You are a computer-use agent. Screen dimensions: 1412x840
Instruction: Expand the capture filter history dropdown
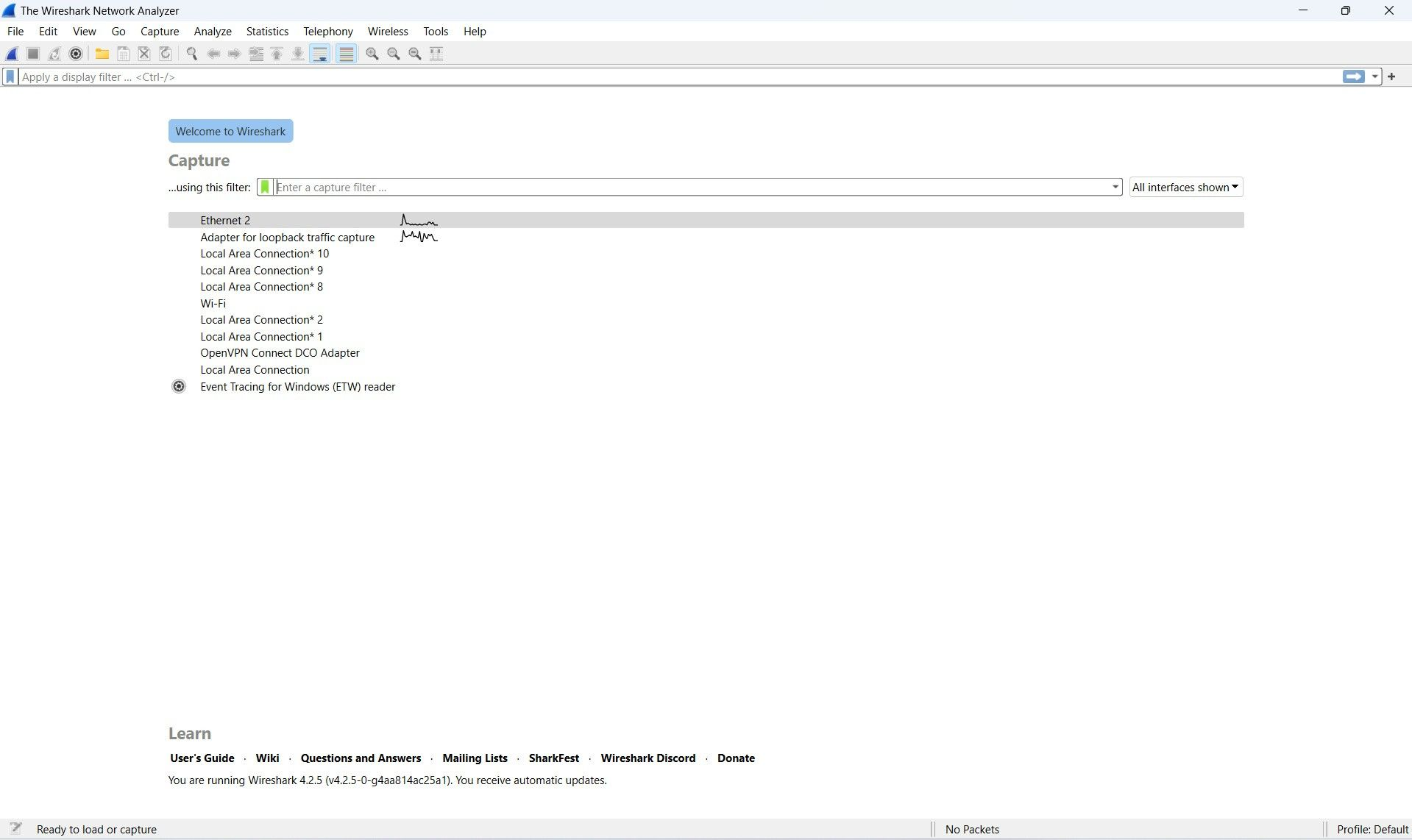click(x=1115, y=187)
